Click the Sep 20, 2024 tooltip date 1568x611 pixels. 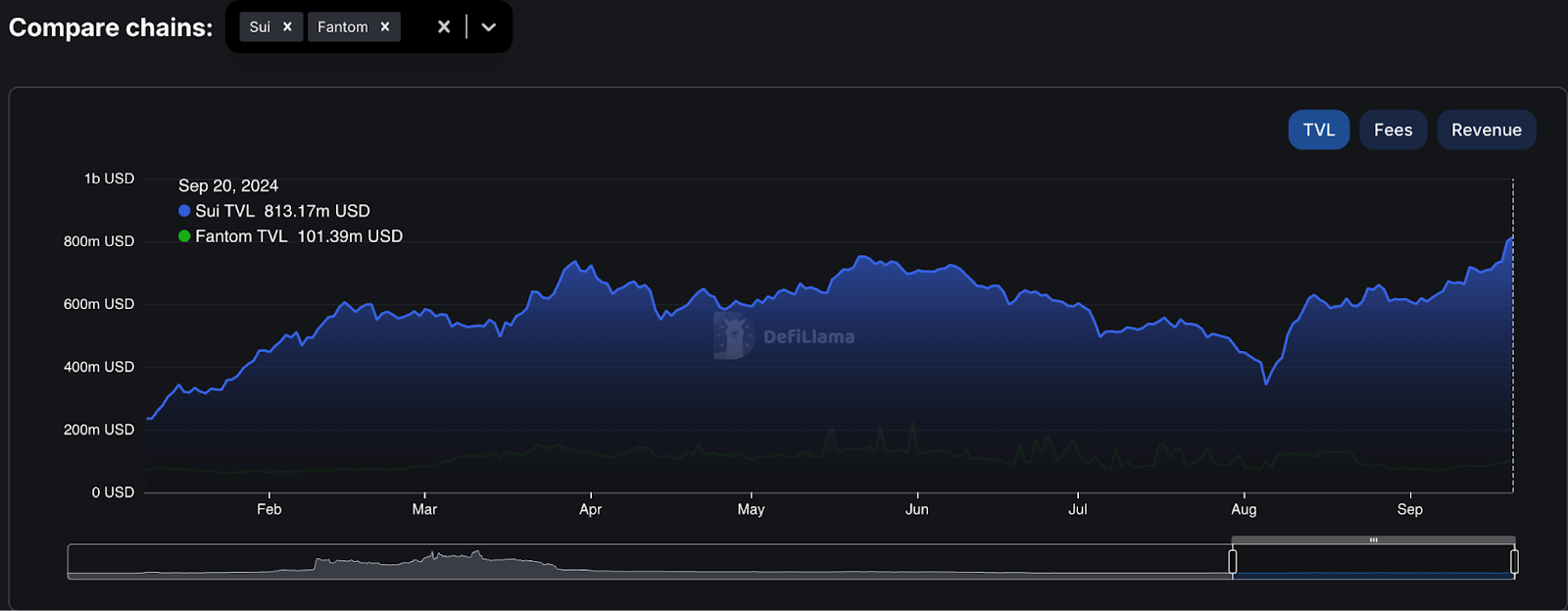pyautogui.click(x=228, y=185)
